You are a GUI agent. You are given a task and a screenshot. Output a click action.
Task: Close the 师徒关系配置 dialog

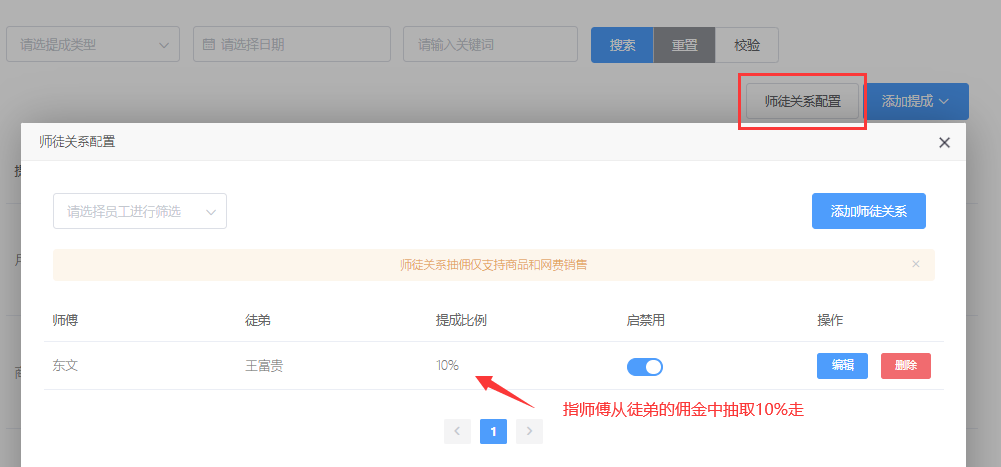(x=945, y=142)
